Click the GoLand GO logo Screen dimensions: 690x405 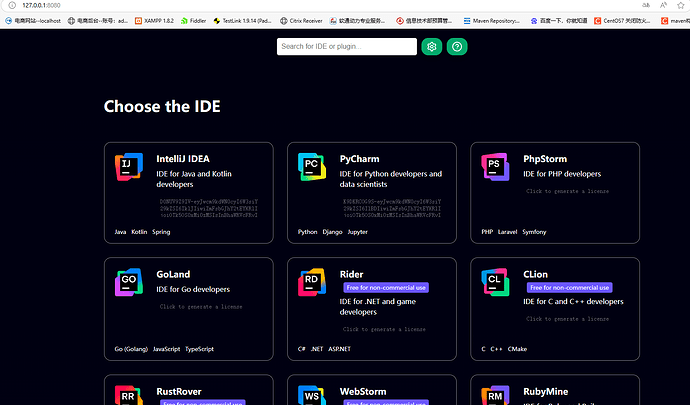(129, 282)
